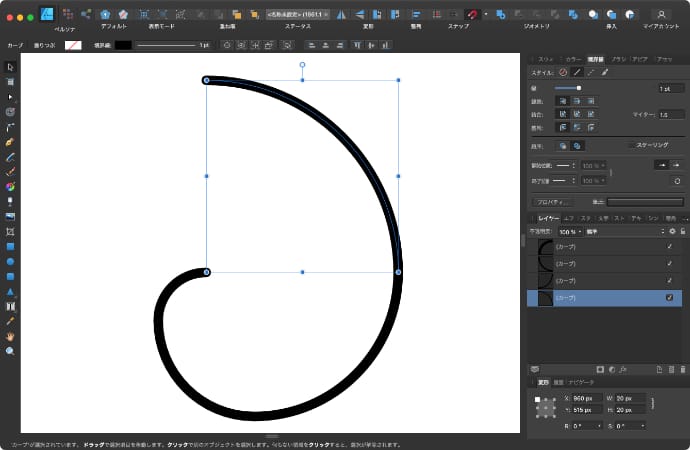Open the stroke start arrowhead dropdown
This screenshot has height=450, width=690.
(x=566, y=165)
